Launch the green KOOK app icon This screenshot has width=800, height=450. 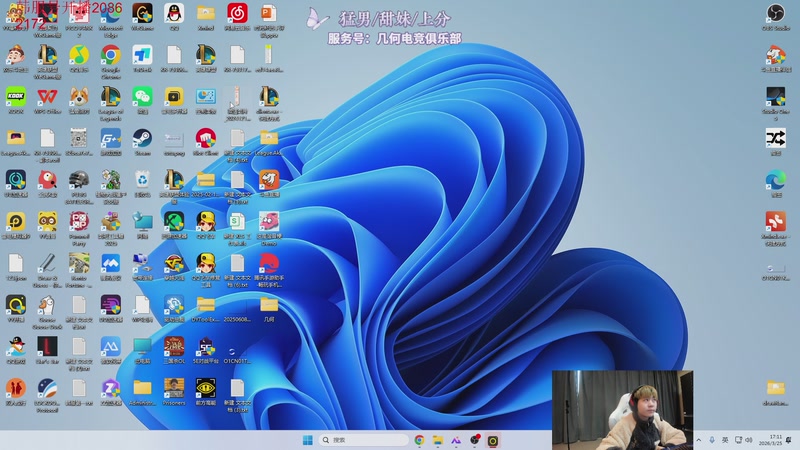(16, 96)
